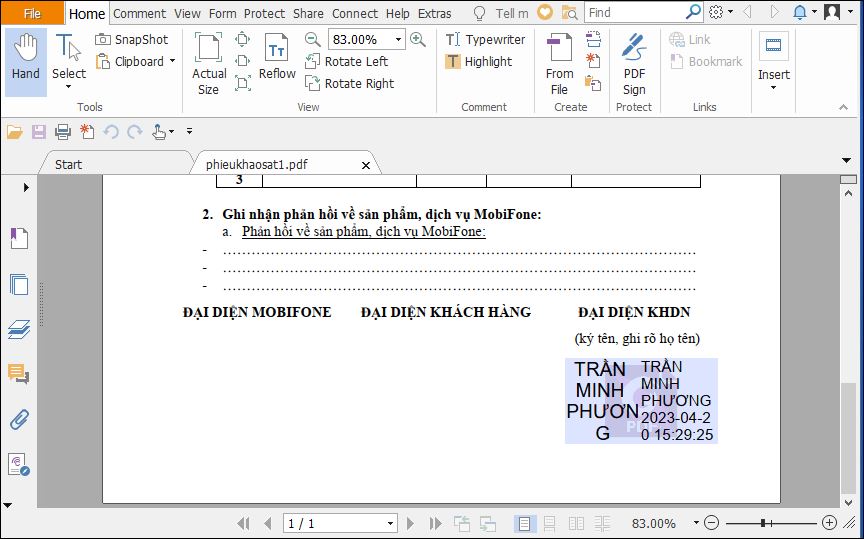Click the orange heart favorites icon

(545, 12)
